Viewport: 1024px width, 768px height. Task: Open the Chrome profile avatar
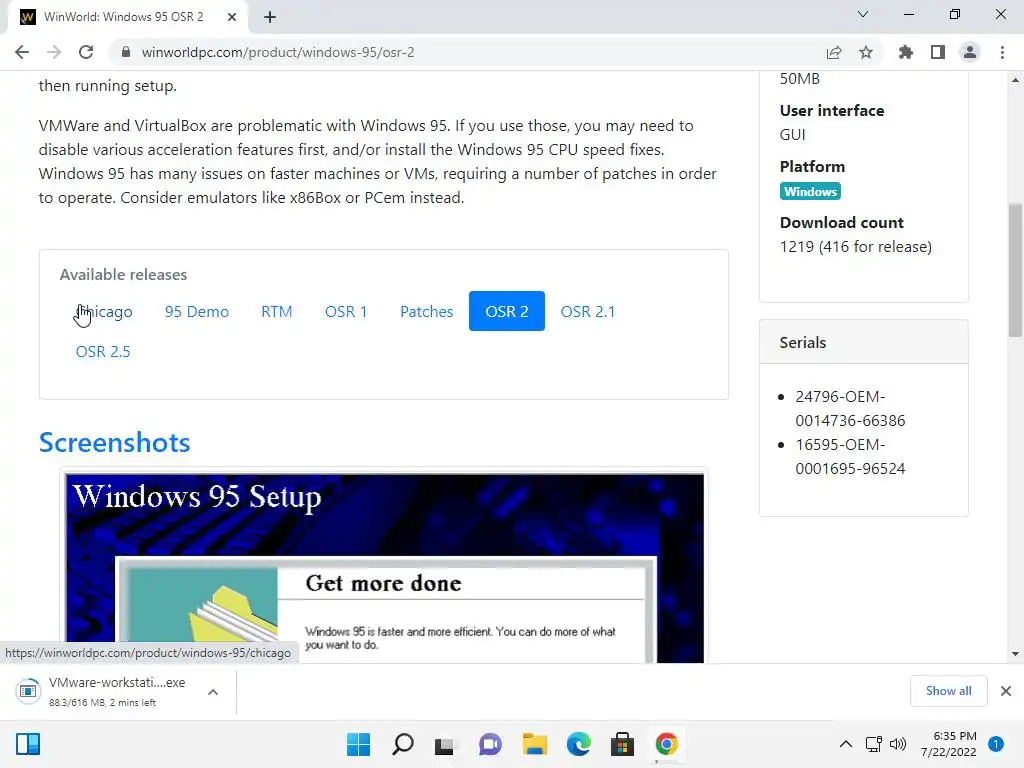click(970, 52)
